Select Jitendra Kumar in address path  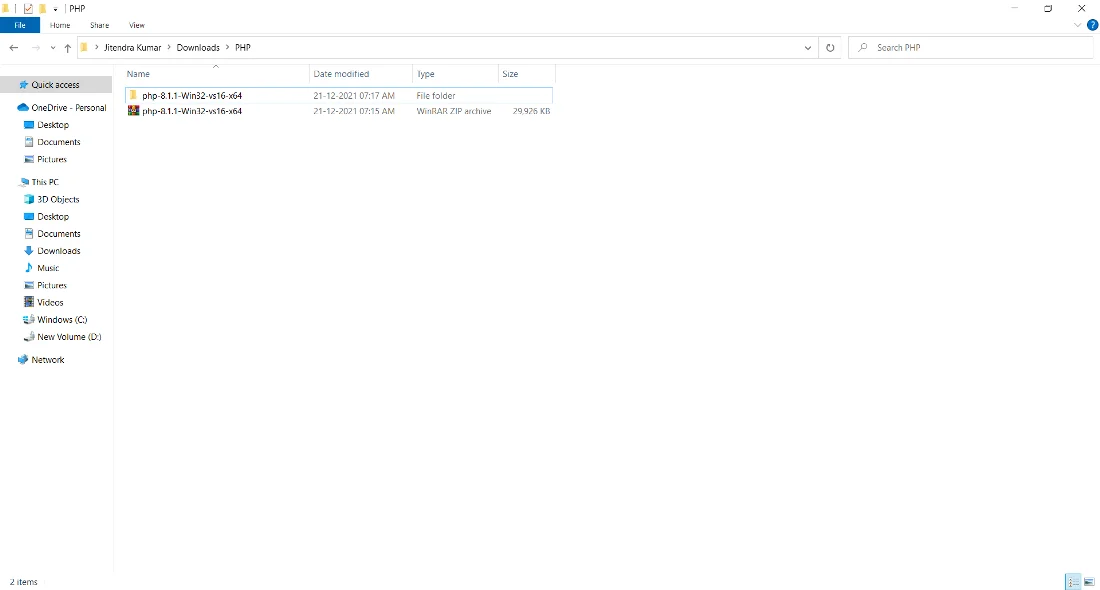(x=133, y=48)
